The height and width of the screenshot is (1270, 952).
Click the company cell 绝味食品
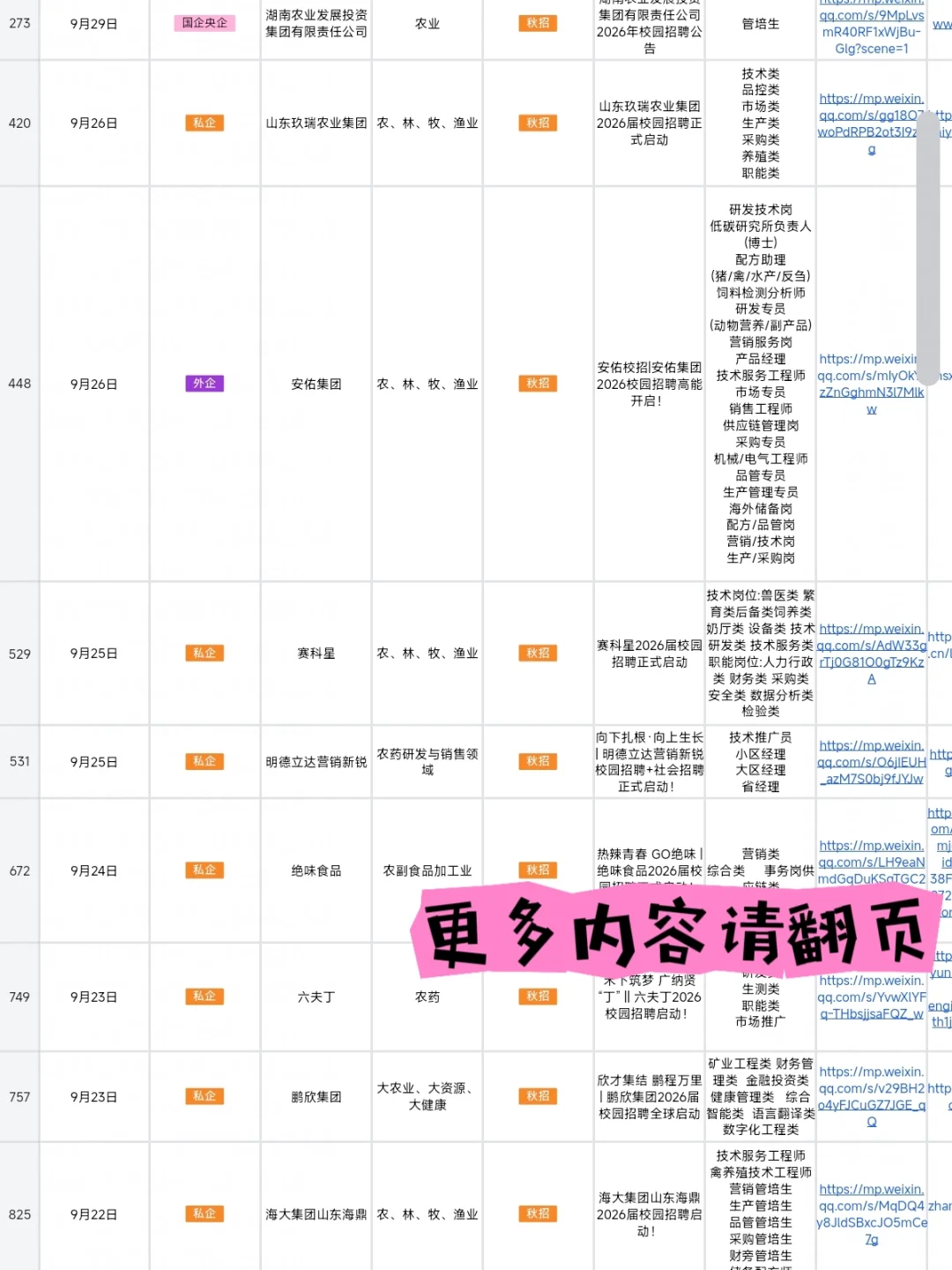(316, 870)
